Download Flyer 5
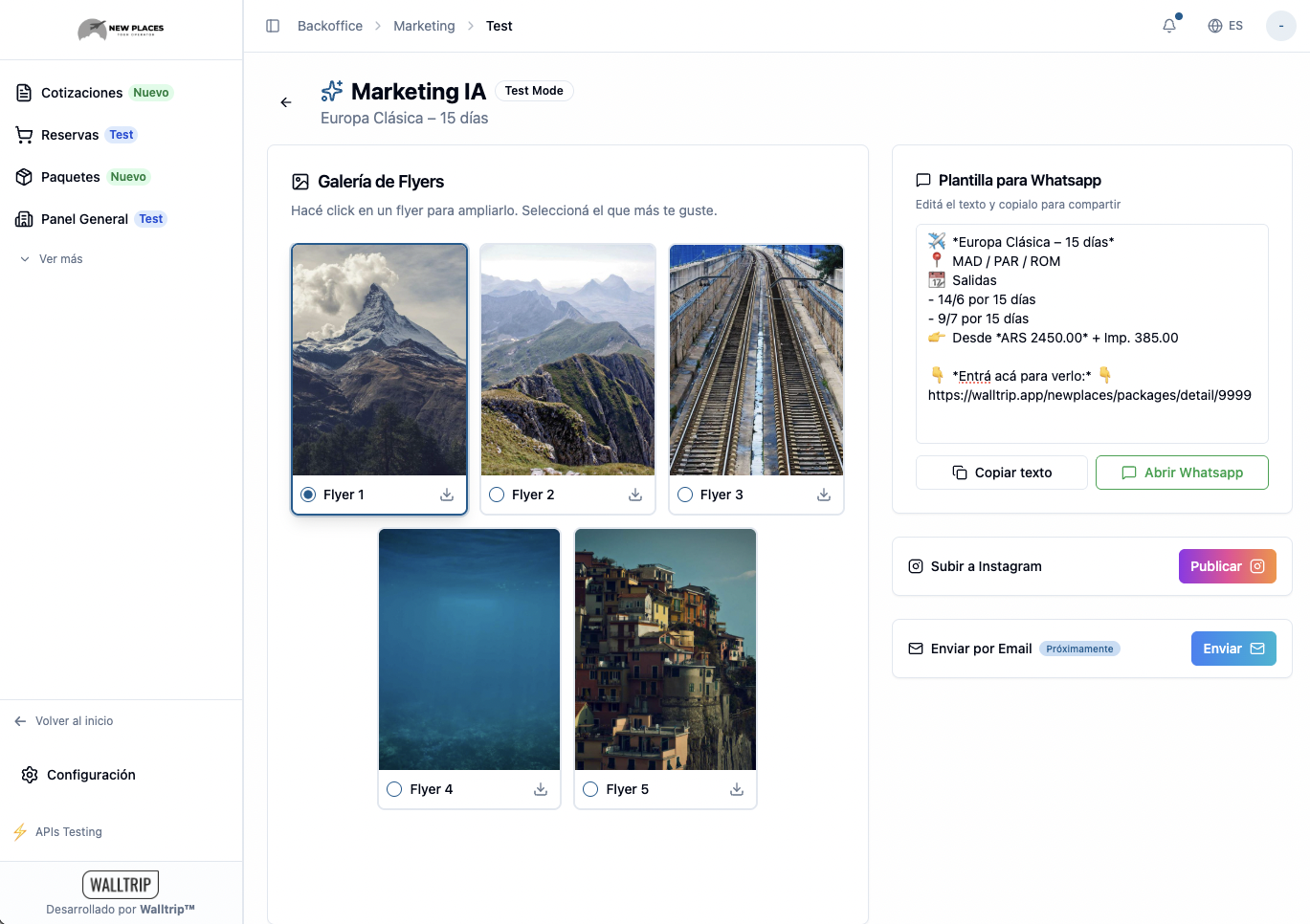The height and width of the screenshot is (924, 1310). pyautogui.click(x=737, y=789)
